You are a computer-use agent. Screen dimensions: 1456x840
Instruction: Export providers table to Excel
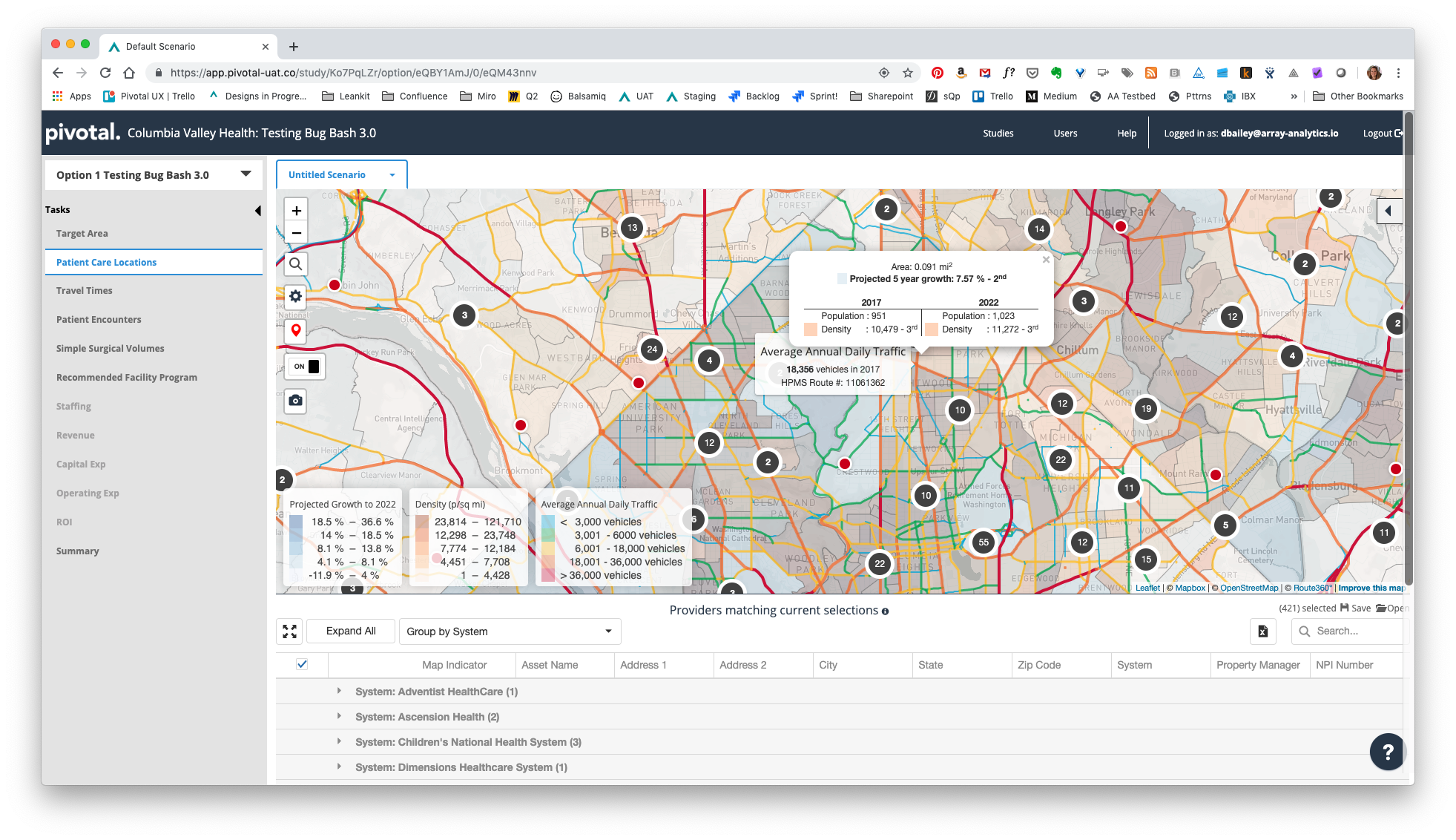(x=1262, y=631)
